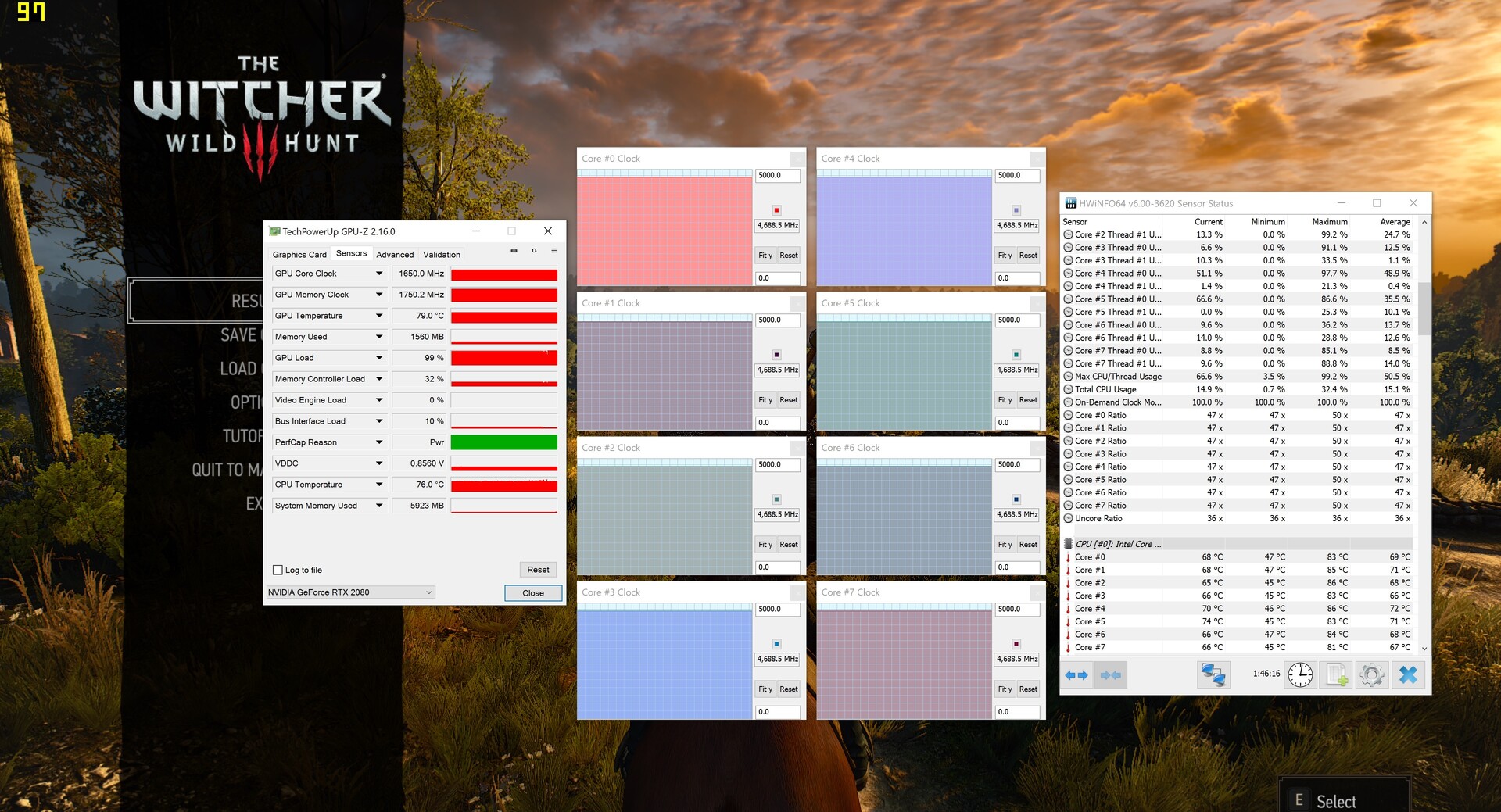
Task: Click thermometer icon beside Core #0 temperature row
Action: (x=1068, y=557)
